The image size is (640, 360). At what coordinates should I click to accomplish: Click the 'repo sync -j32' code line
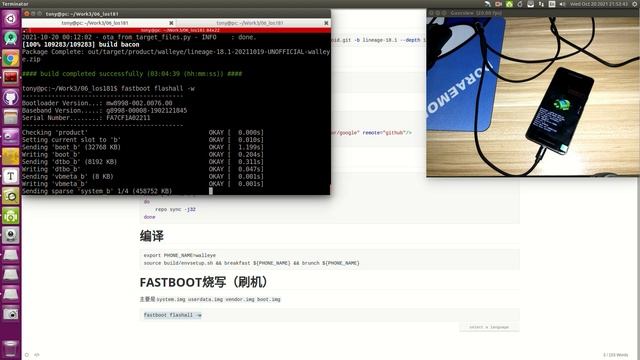(x=176, y=209)
